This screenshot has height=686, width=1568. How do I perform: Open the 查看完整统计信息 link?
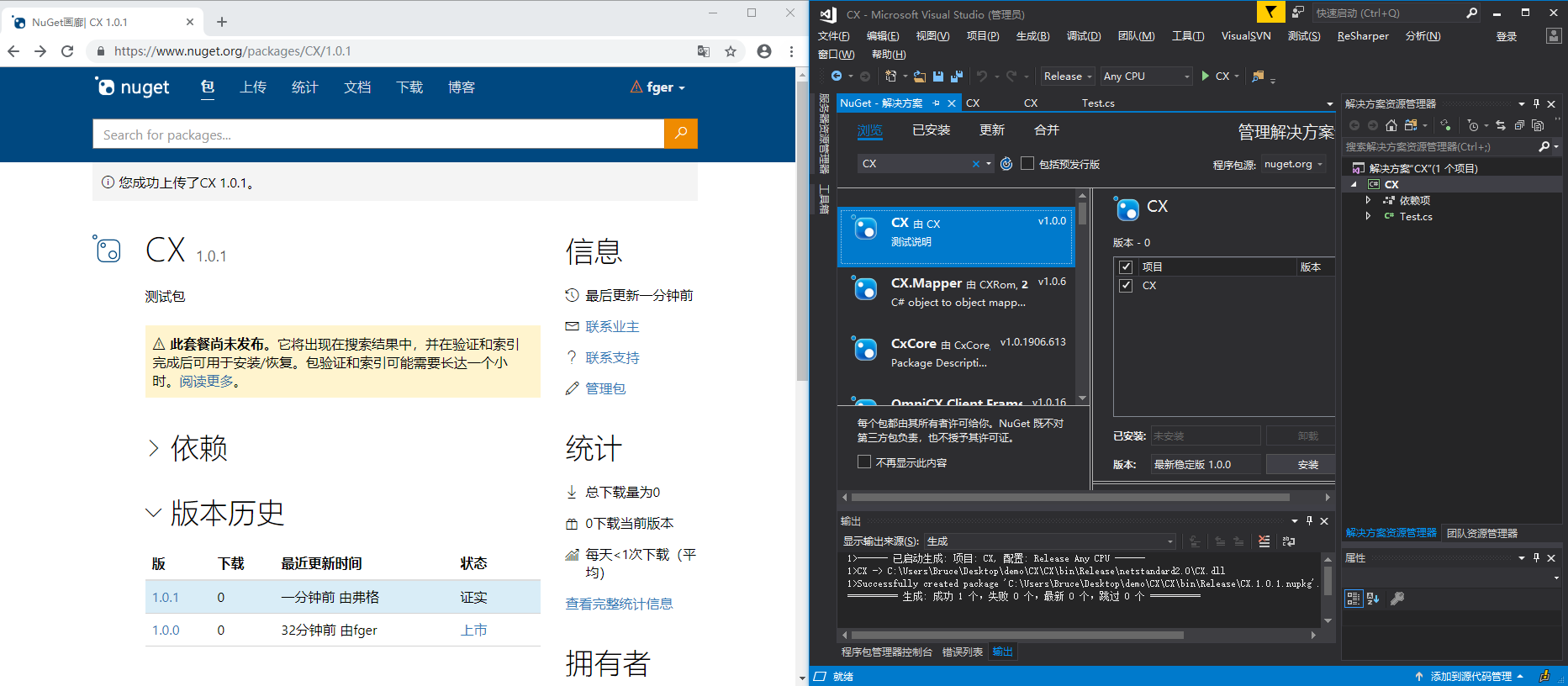619,604
